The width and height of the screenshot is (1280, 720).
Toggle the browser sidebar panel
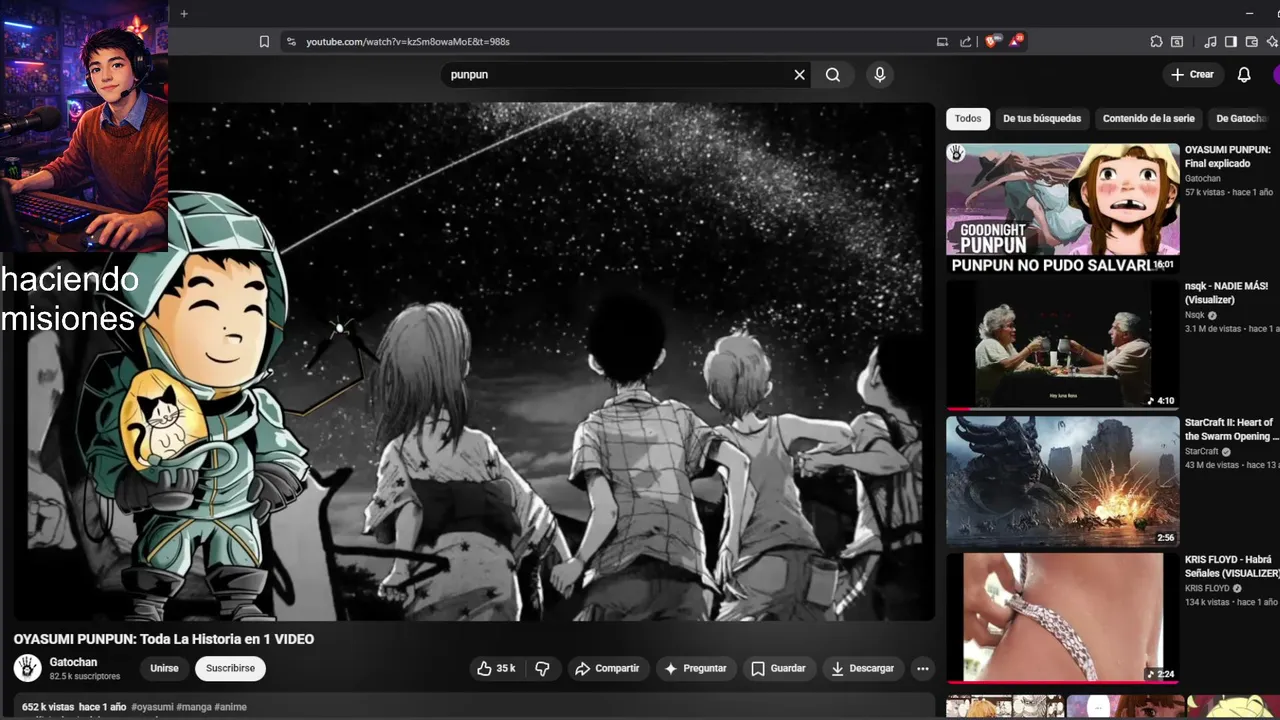[x=1231, y=42]
